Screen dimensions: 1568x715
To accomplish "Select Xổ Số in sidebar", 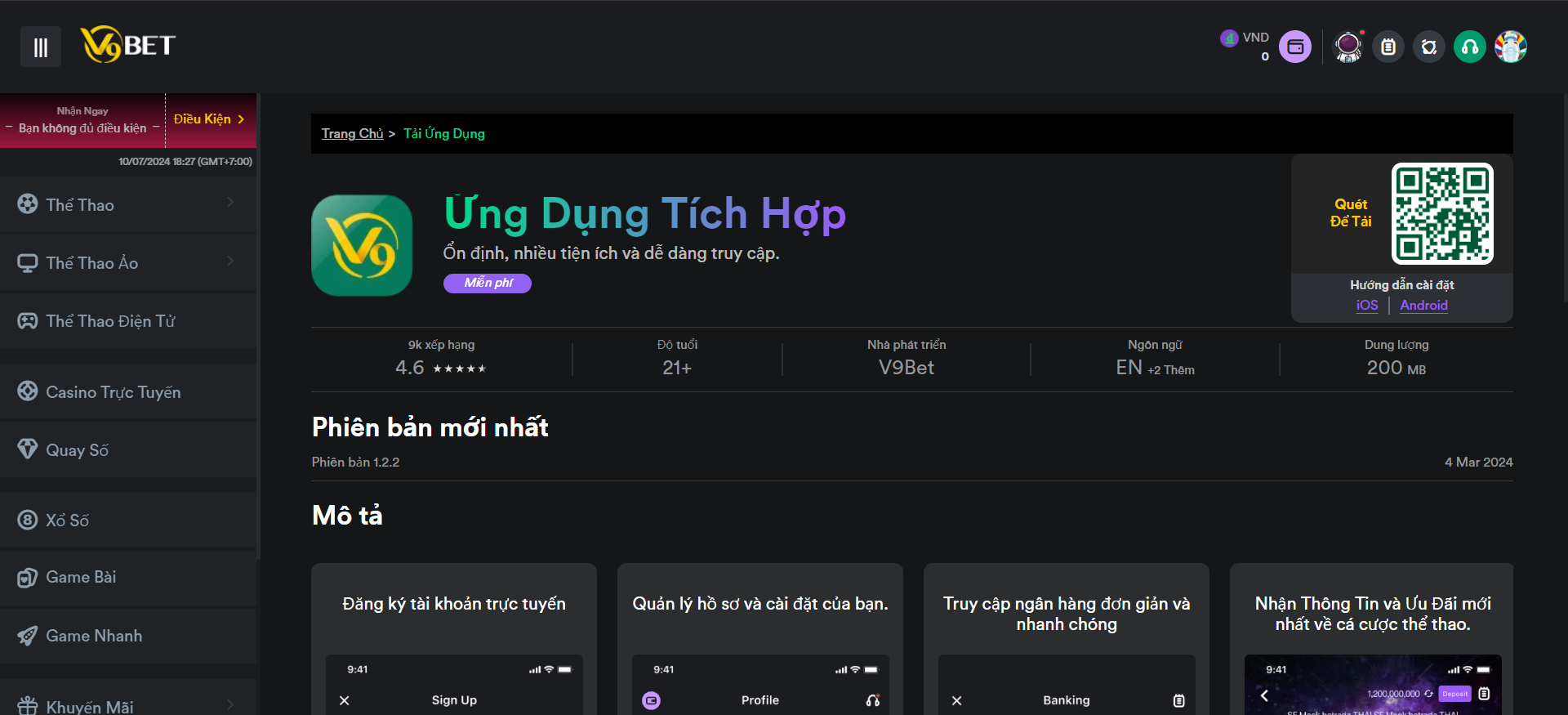I will click(x=128, y=520).
